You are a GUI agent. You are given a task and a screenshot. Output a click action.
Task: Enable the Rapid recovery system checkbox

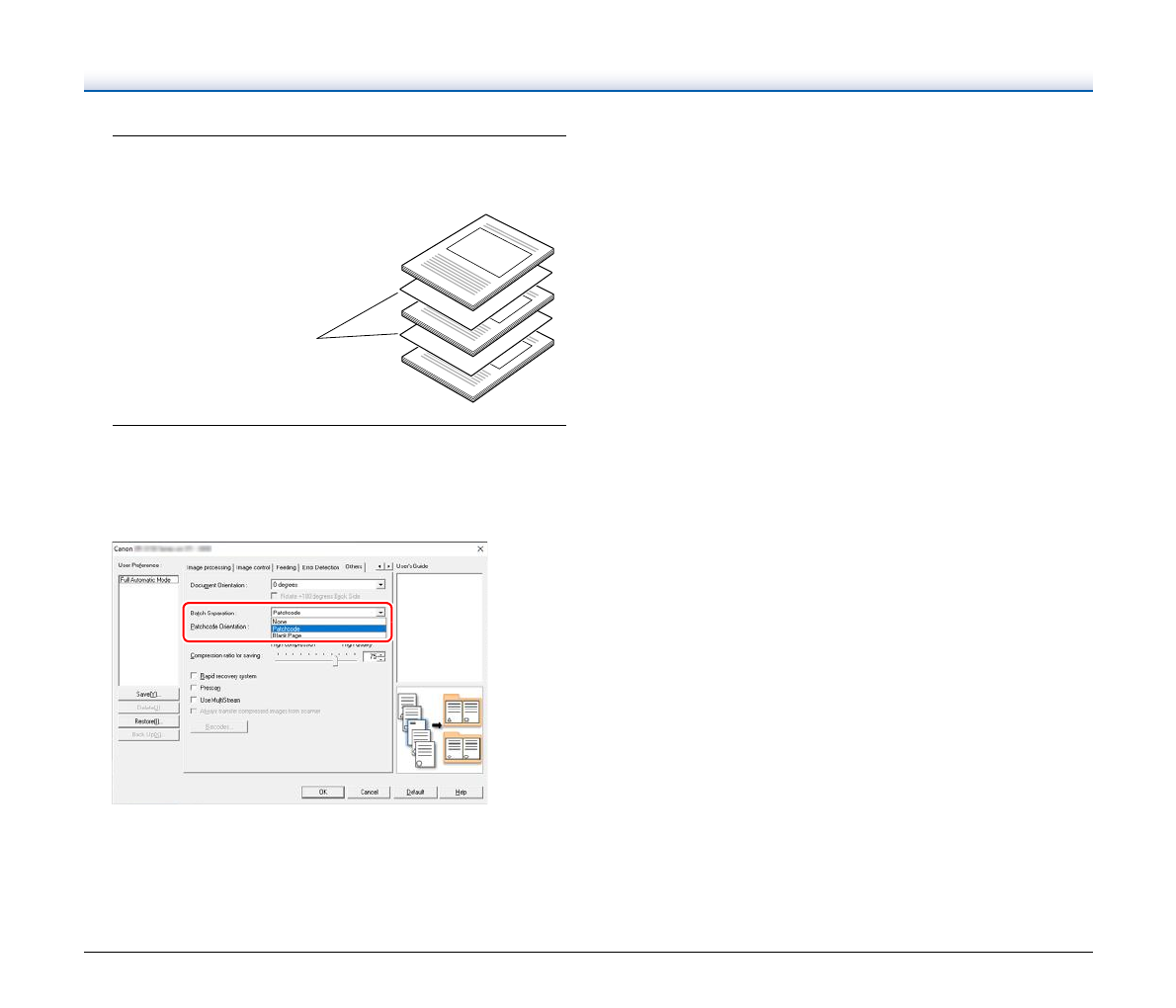[194, 676]
